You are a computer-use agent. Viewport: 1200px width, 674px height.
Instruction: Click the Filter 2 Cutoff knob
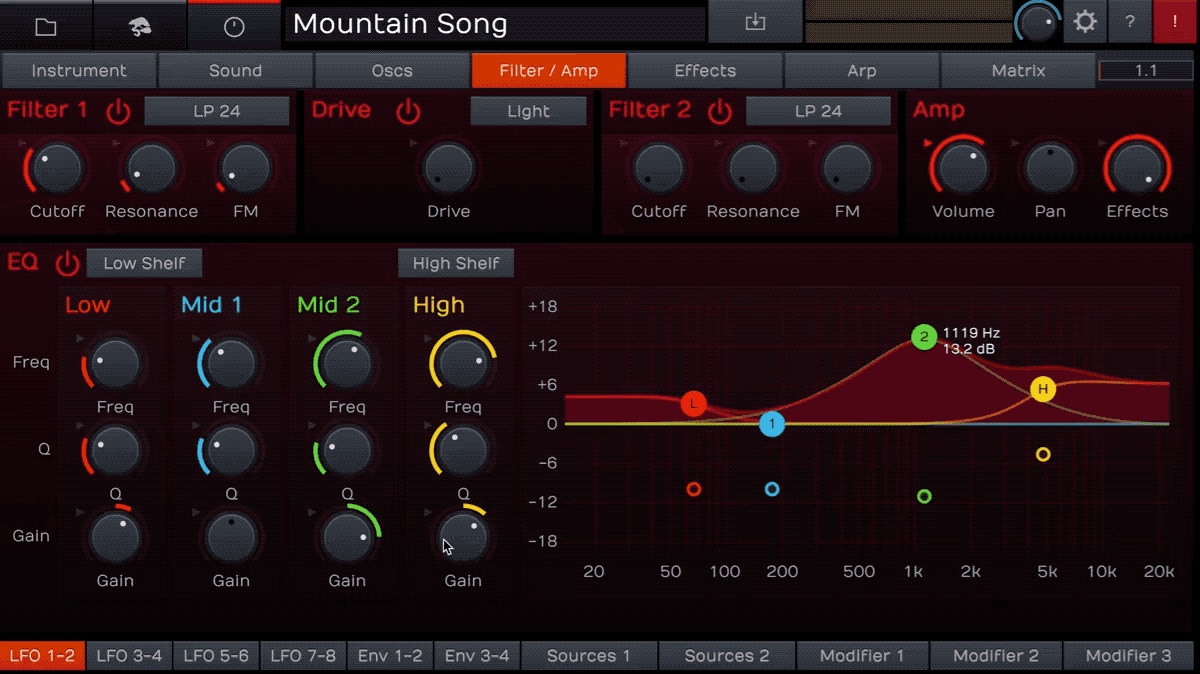tap(658, 168)
